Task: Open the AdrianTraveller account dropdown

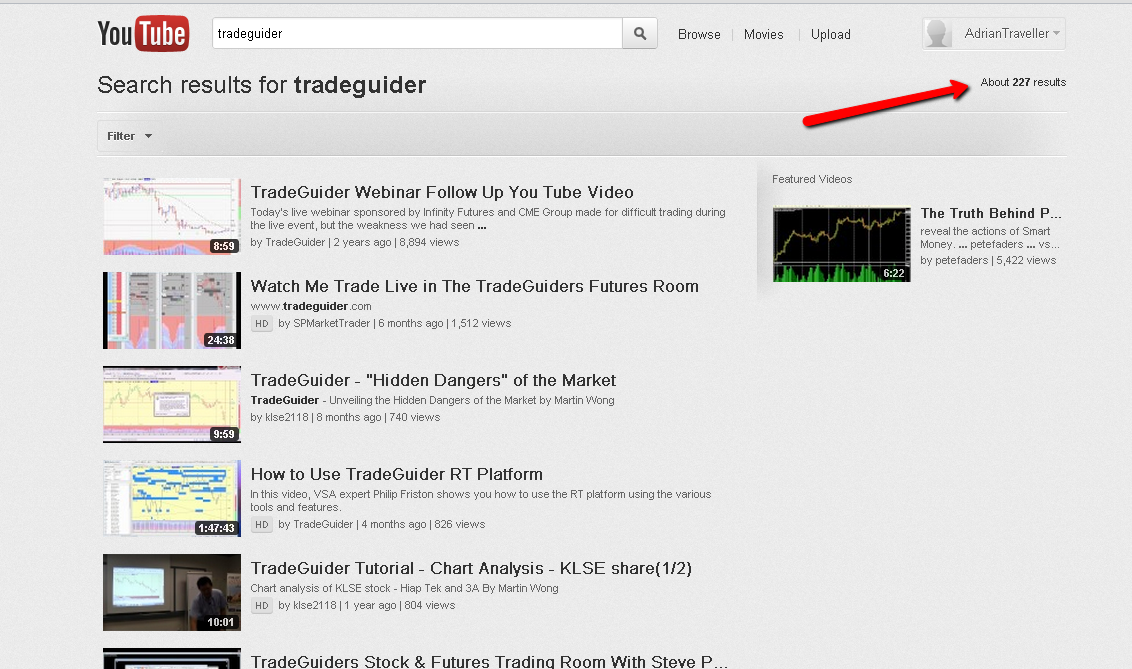Action: pyautogui.click(x=993, y=33)
